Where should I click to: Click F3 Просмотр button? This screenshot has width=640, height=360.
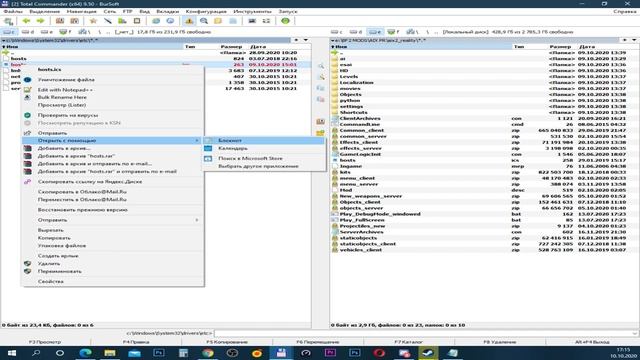[45, 342]
